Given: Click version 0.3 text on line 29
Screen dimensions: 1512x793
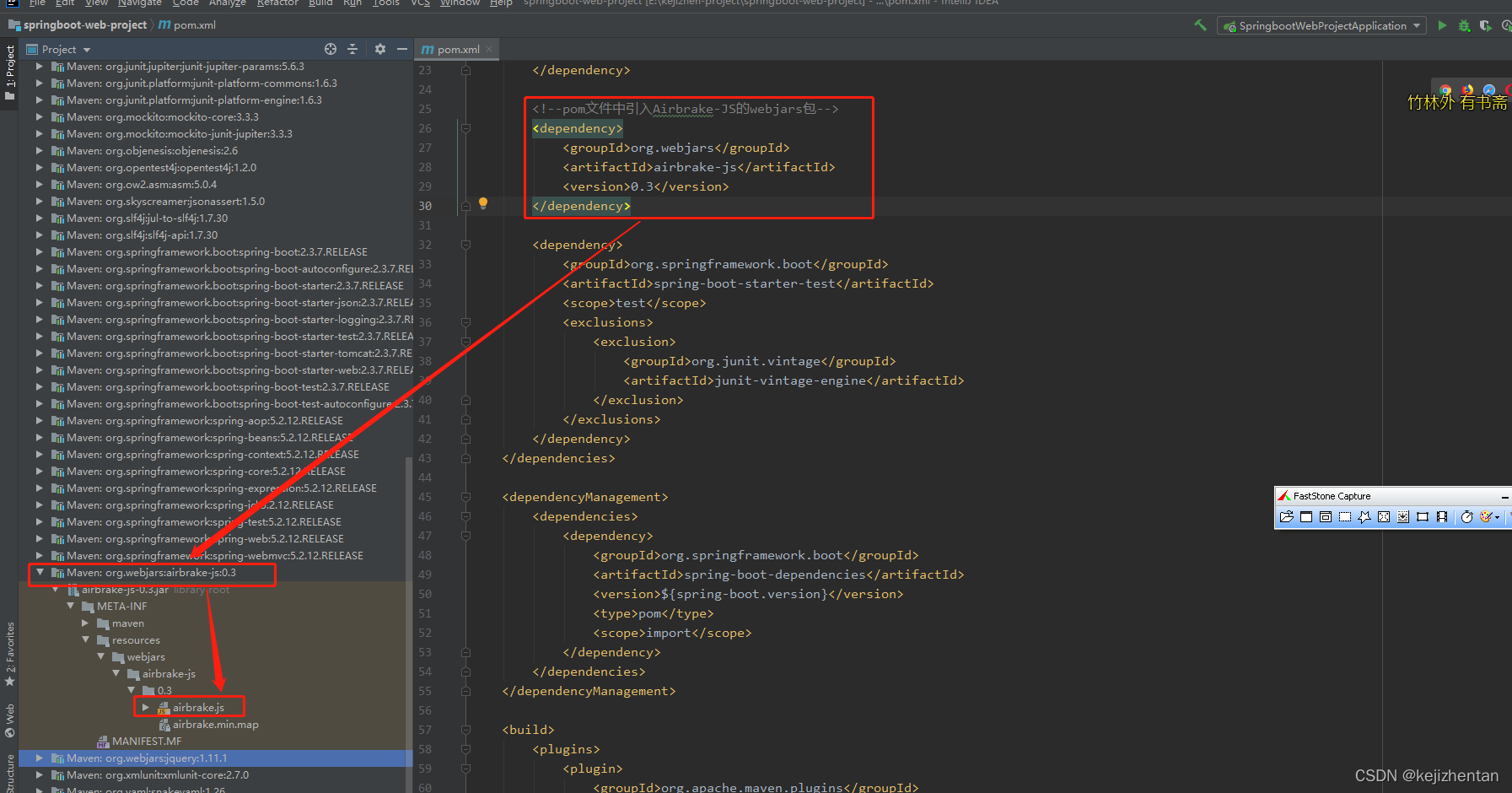Looking at the screenshot, I should click(646, 186).
